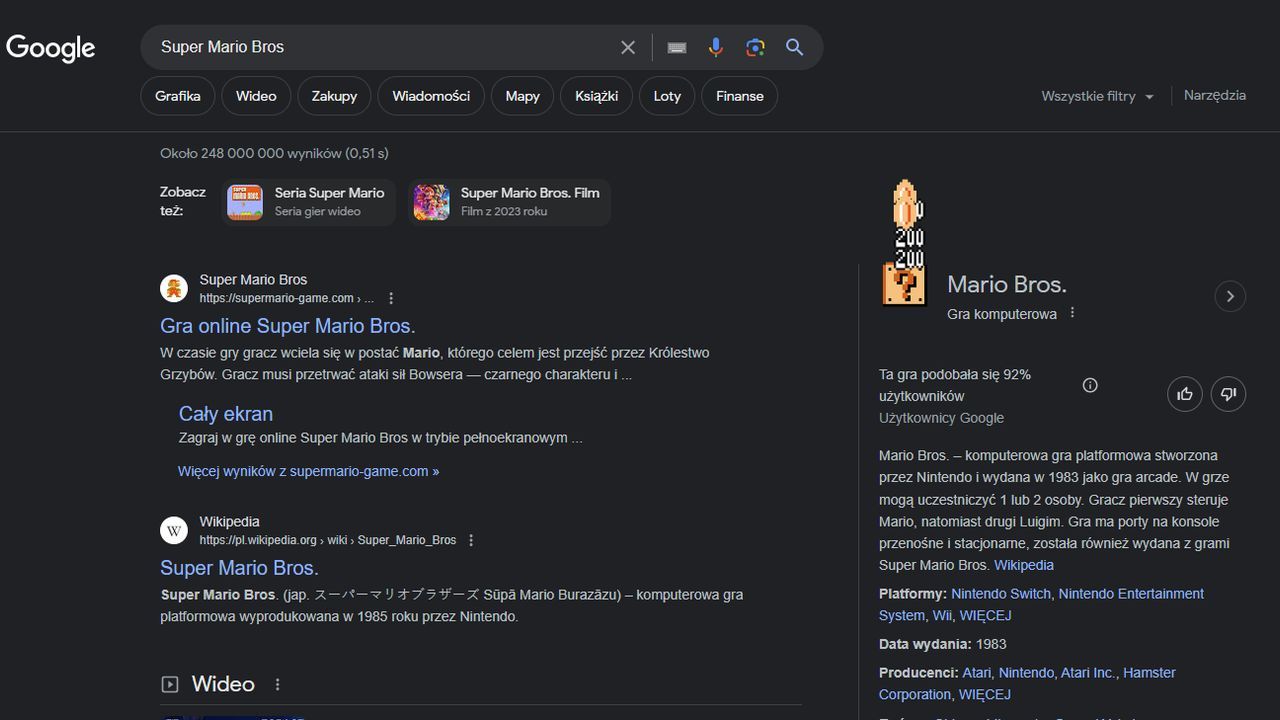
Task: Show info about the 92% rating
Action: click(1090, 385)
